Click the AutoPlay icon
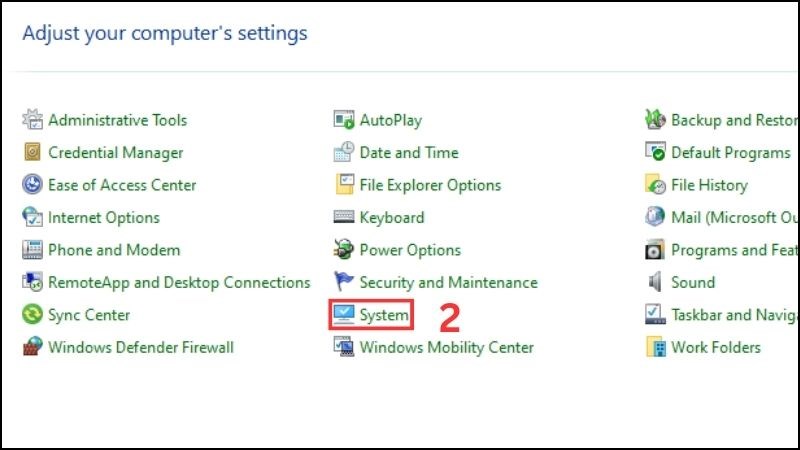Viewport: 800px width, 450px height. coord(344,120)
